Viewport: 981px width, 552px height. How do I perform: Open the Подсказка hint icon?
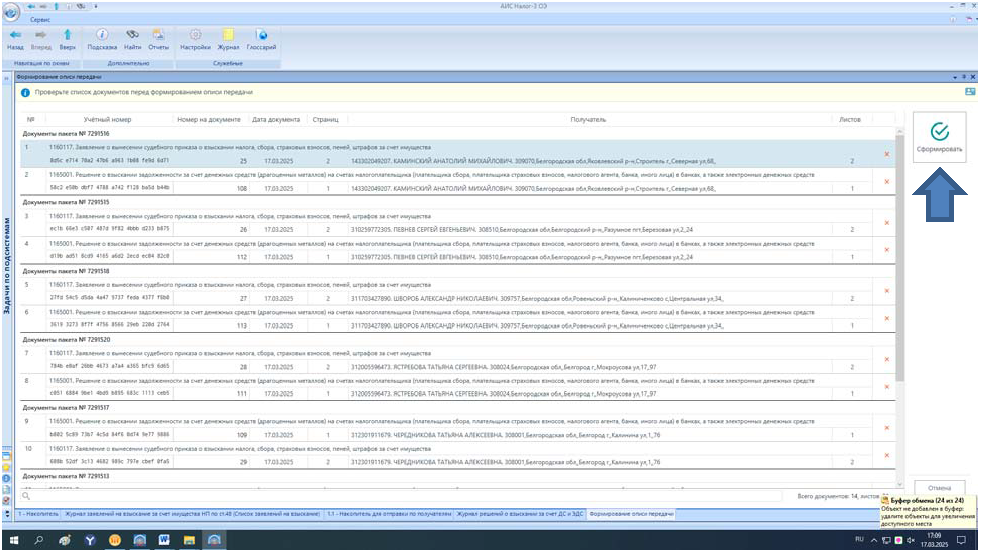point(102,37)
